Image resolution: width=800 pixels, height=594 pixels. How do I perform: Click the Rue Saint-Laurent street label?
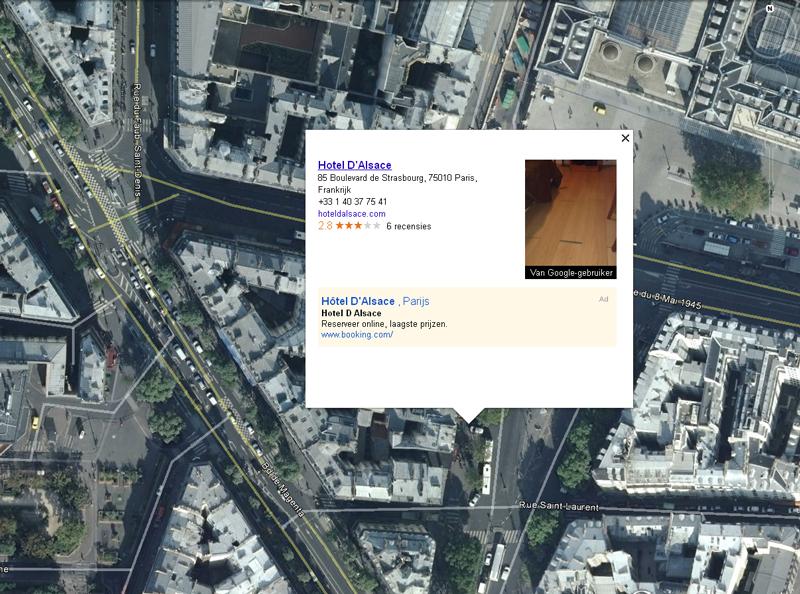(x=559, y=506)
